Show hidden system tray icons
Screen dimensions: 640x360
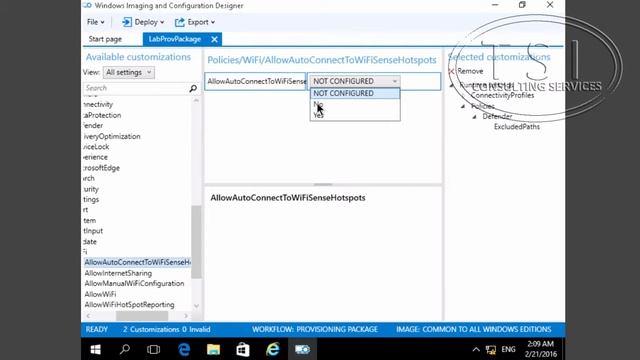pyautogui.click(x=476, y=349)
